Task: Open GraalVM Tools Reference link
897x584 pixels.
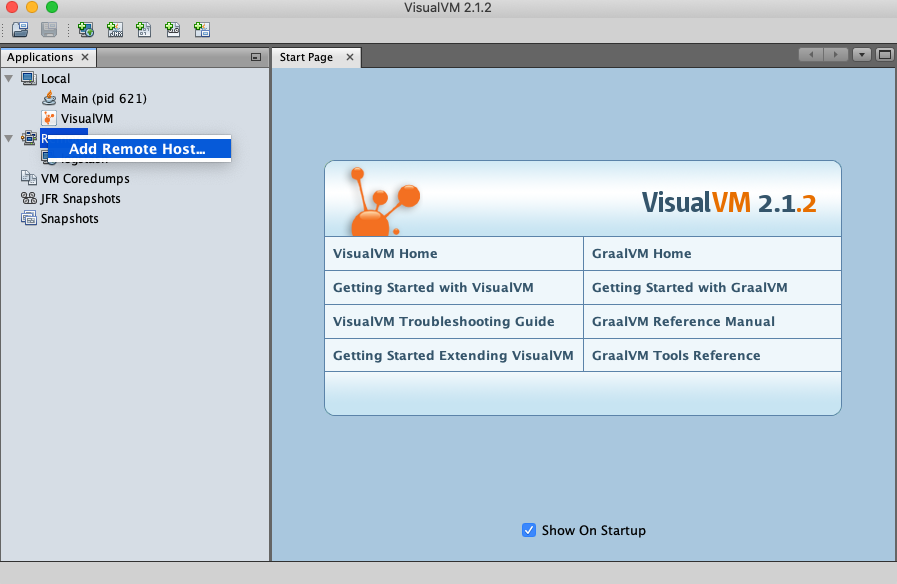Action: 676,355
